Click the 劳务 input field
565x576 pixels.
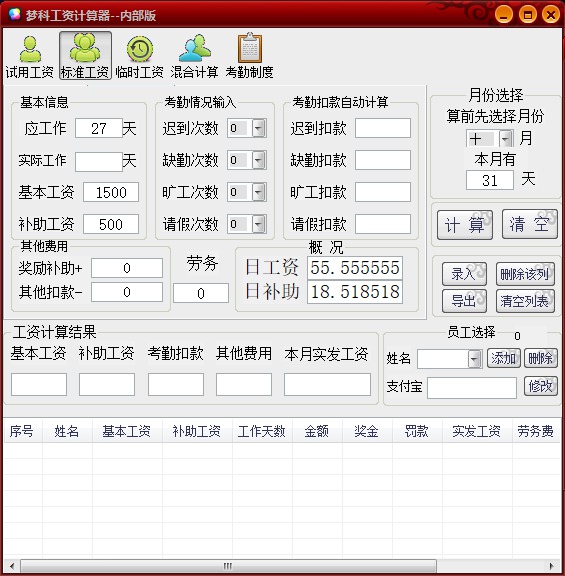(201, 293)
